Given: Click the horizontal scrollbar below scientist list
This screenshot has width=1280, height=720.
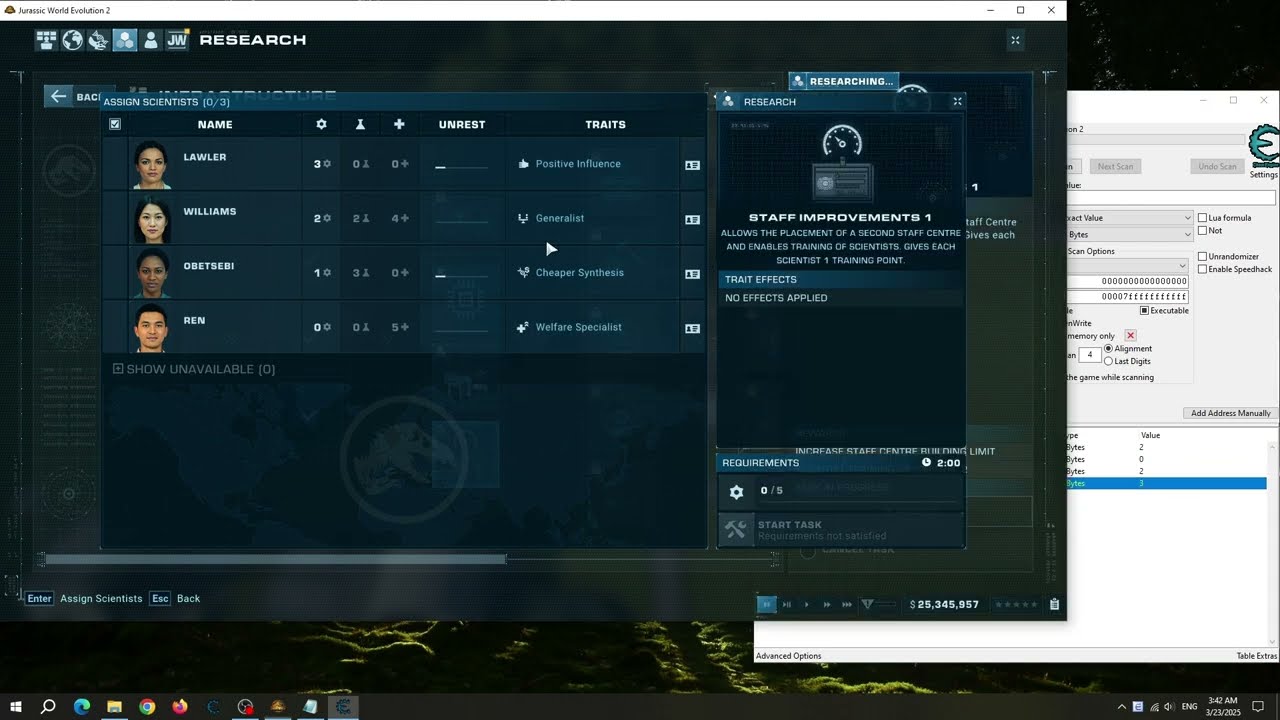Looking at the screenshot, I should pyautogui.click(x=275, y=559).
